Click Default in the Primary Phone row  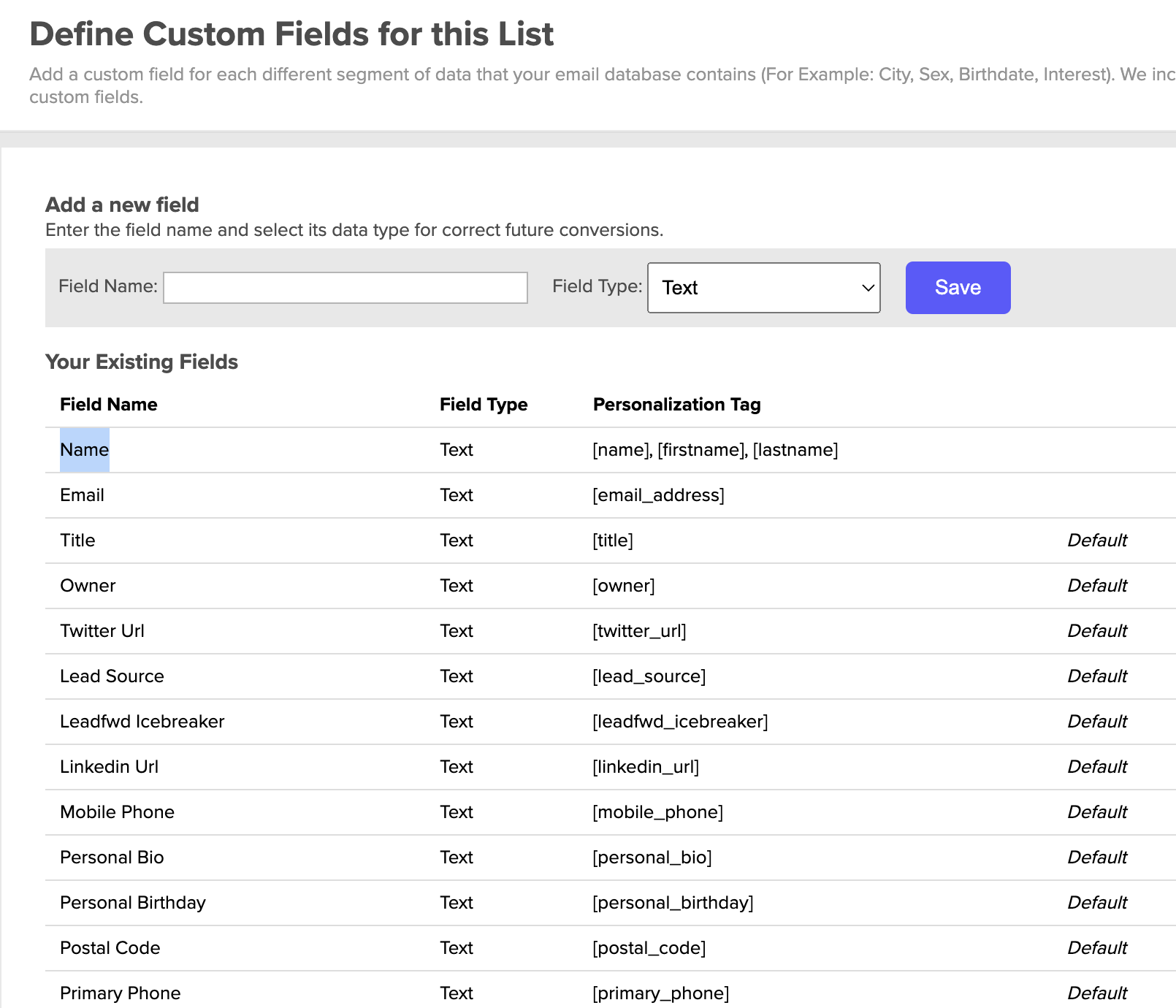click(x=1097, y=993)
